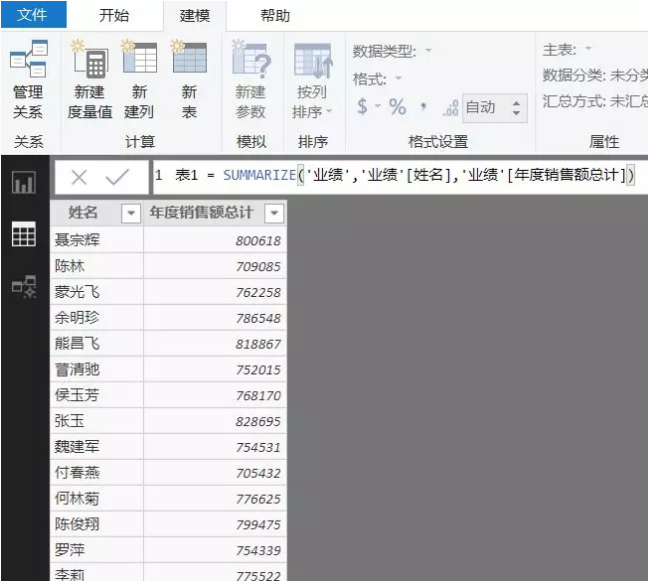
Task: Select cell with name 付春燕
Action: tap(97, 472)
